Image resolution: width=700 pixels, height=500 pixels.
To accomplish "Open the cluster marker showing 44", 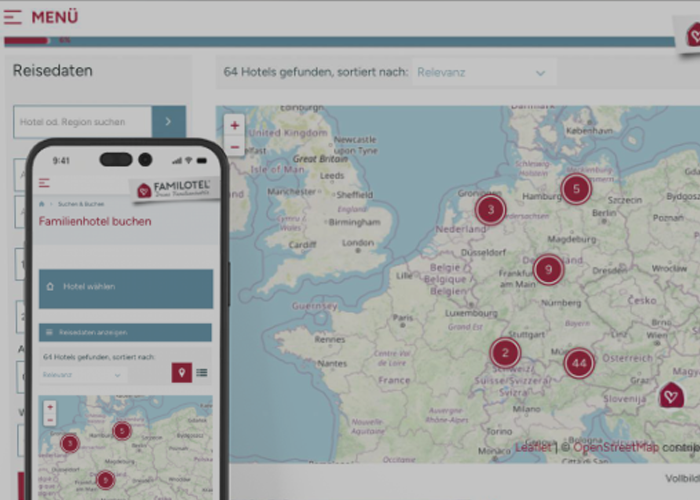I will [579, 363].
